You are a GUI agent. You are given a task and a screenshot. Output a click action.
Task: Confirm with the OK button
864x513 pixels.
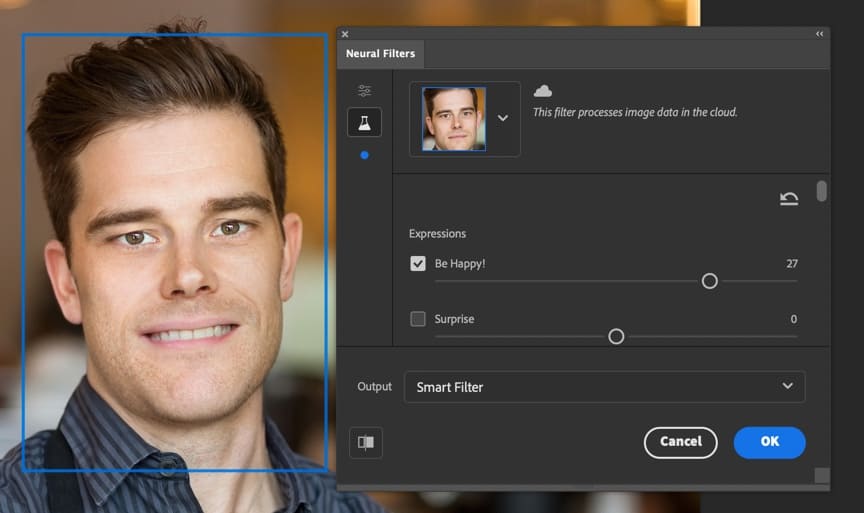769,442
